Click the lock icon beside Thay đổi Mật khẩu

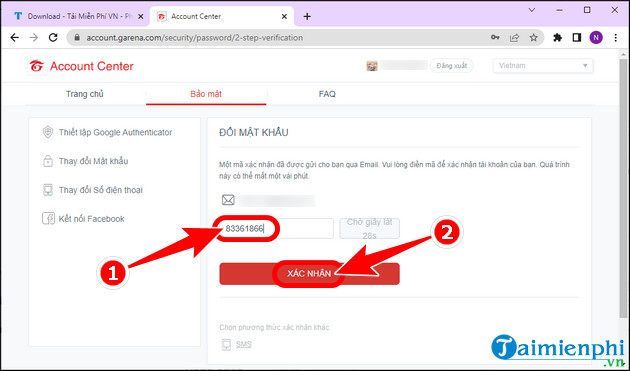point(48,161)
